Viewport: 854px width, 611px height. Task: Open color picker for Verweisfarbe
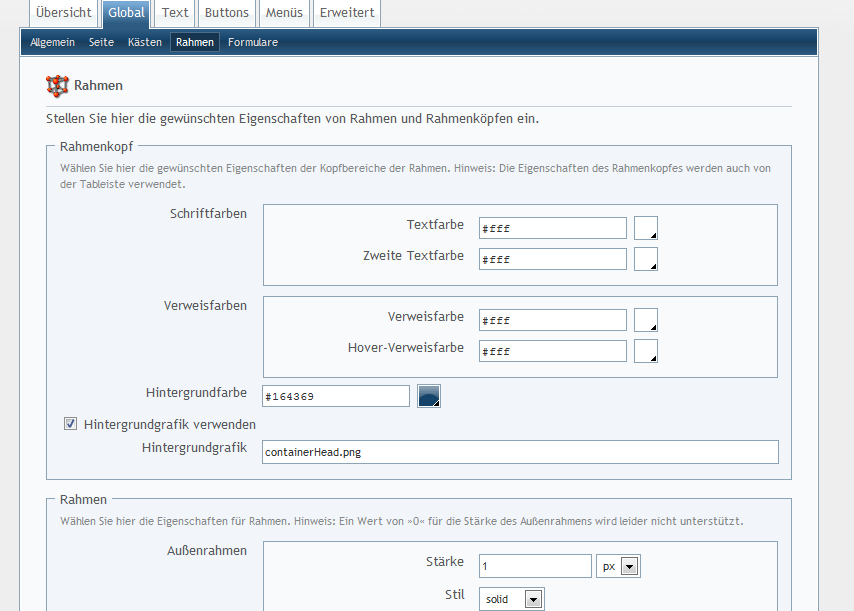click(x=646, y=320)
